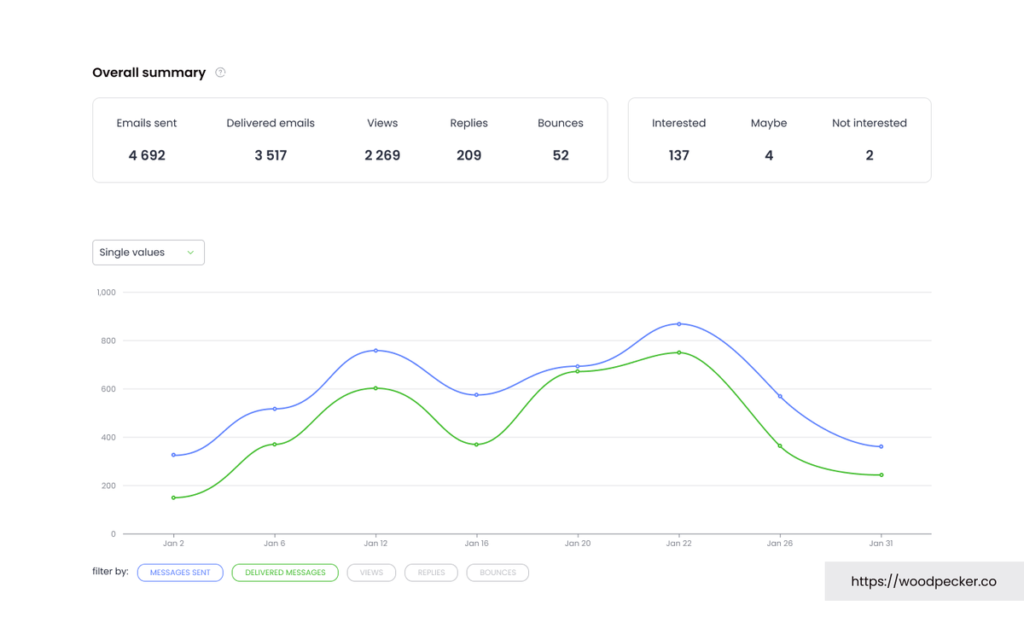Enable the Replies filter

pyautogui.click(x=431, y=573)
